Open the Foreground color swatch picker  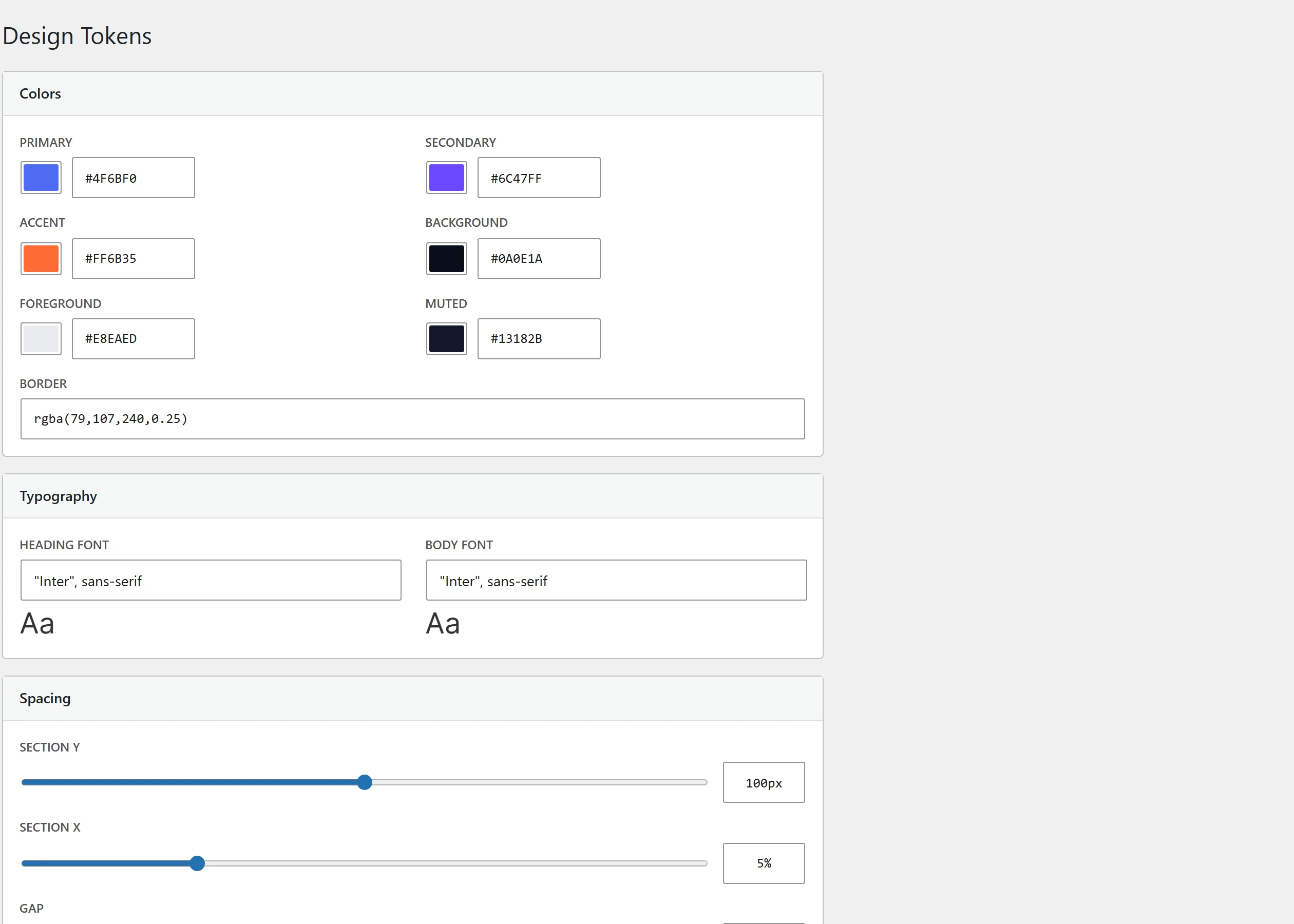[41, 338]
